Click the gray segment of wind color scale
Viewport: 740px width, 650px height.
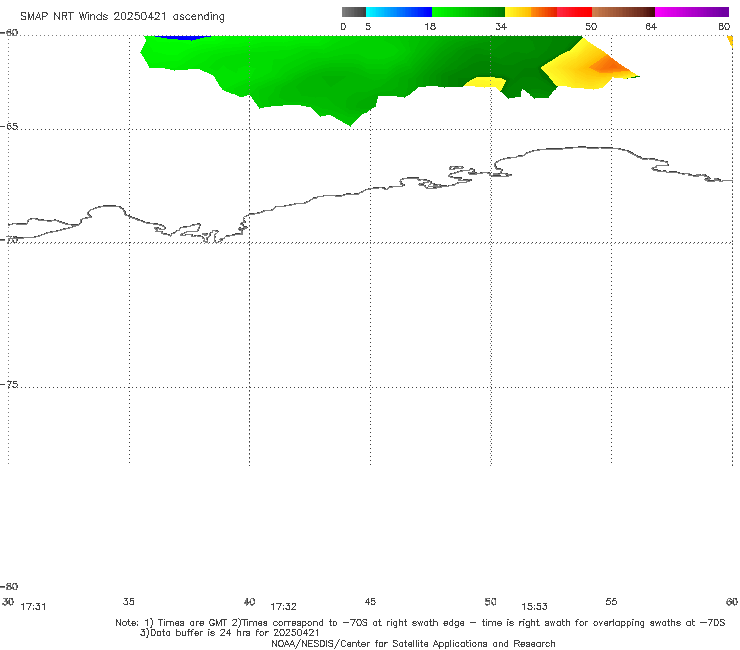pyautogui.click(x=353, y=12)
